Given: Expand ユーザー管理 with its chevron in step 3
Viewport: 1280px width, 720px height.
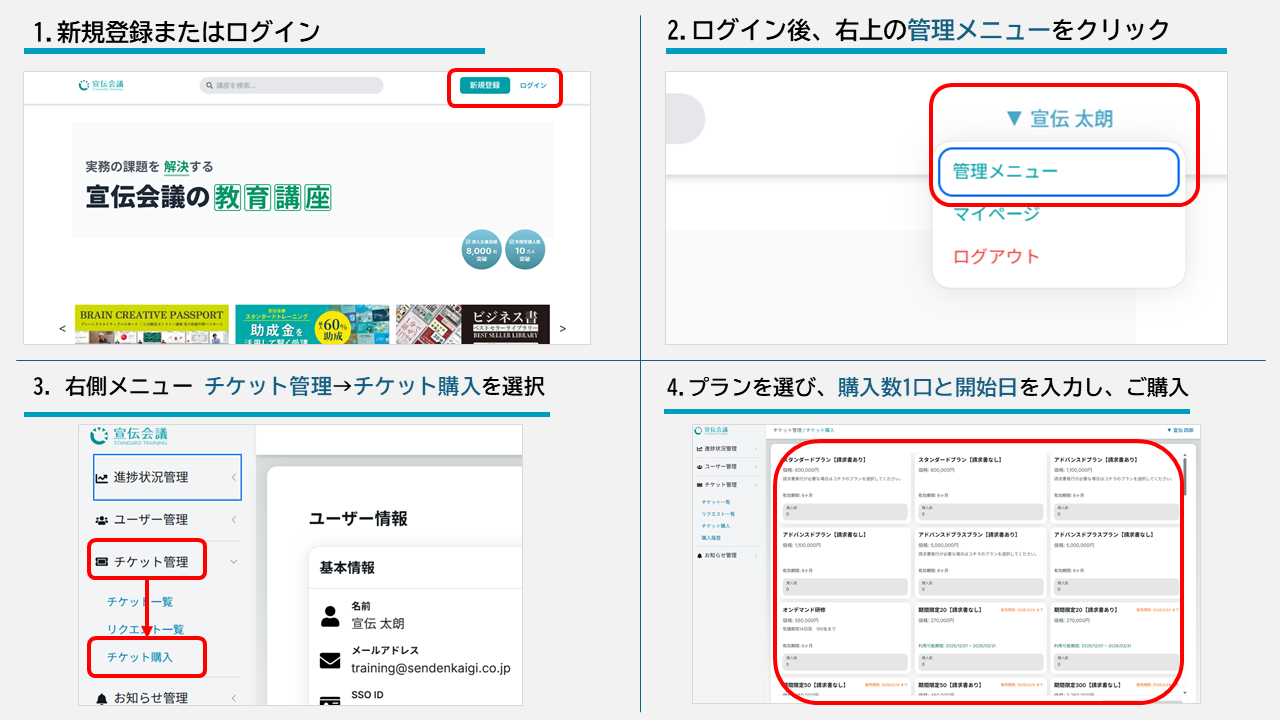Looking at the screenshot, I should tap(234, 520).
